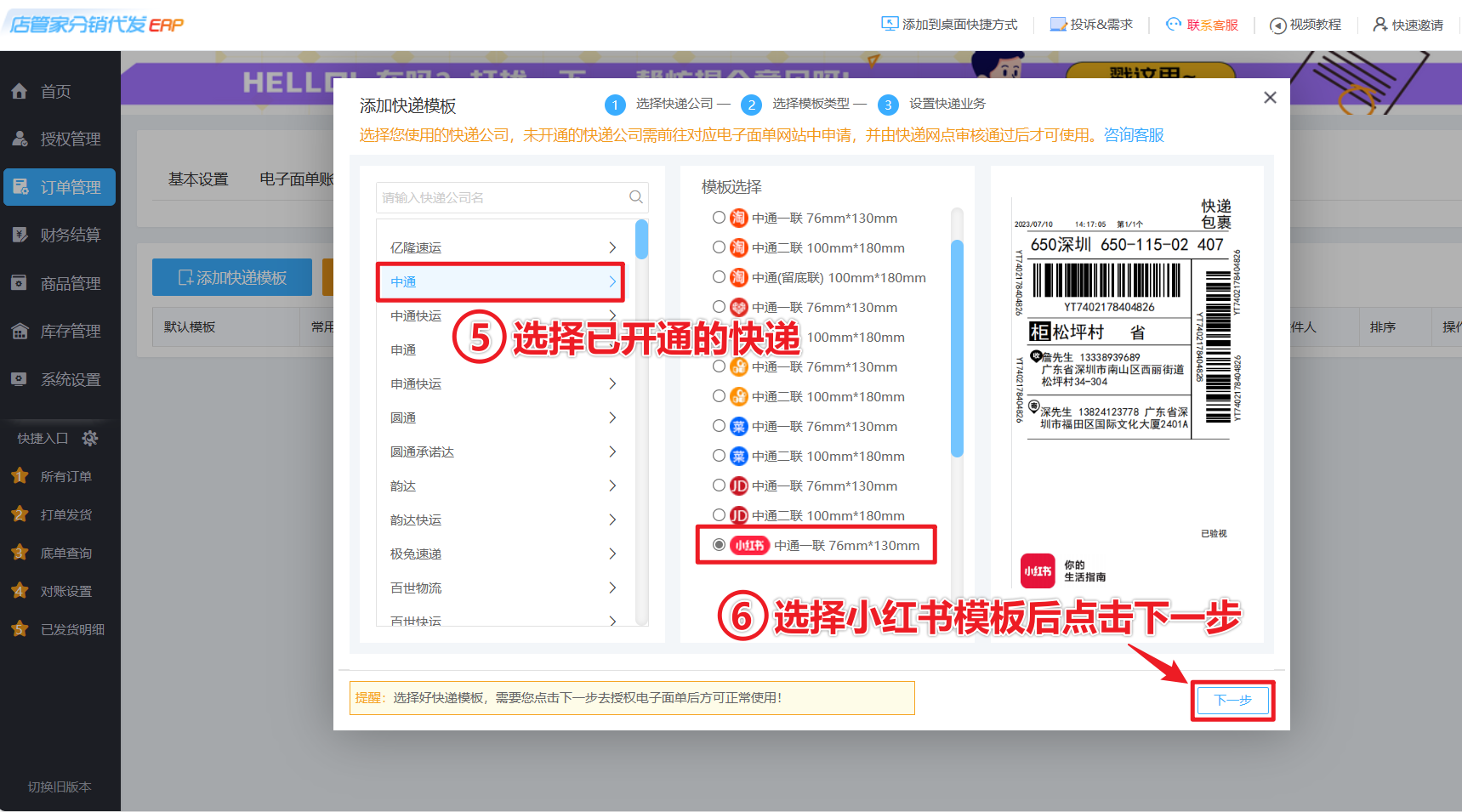
Task: Click star icon next to 所有订单
Action: point(20,476)
